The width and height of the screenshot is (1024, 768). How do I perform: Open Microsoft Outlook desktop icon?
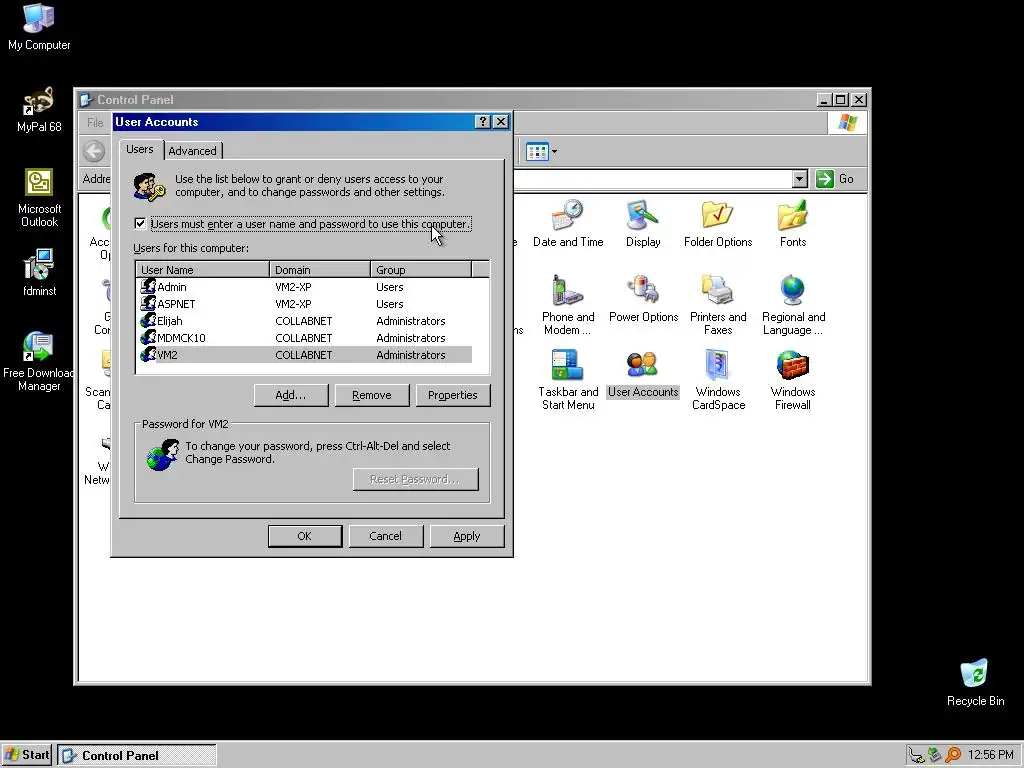click(x=39, y=197)
